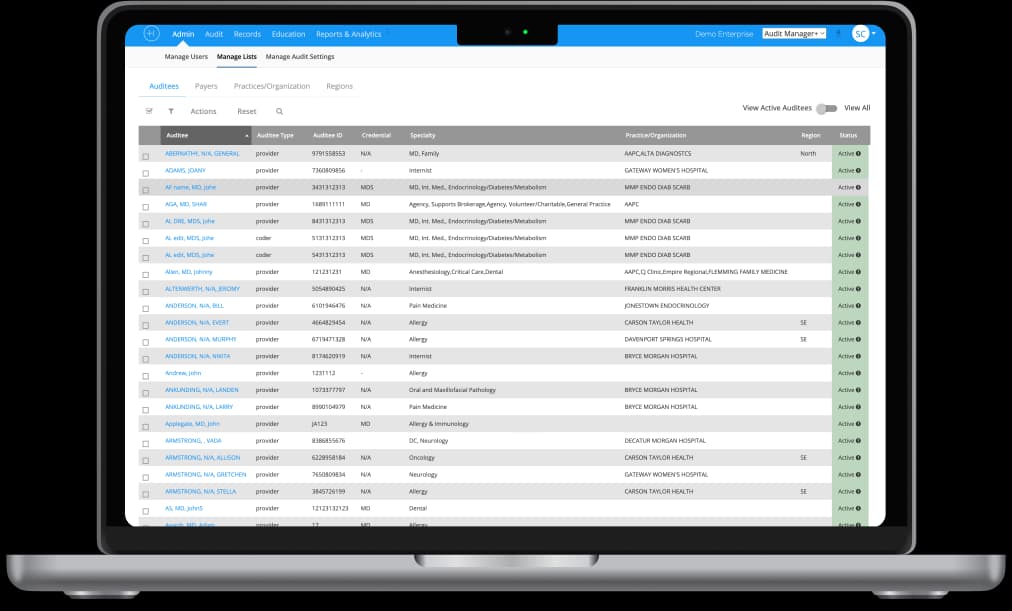The height and width of the screenshot is (611, 1012).
Task: Select the checkbox for ANDERSON, N/A, BILL
Action: [146, 306]
